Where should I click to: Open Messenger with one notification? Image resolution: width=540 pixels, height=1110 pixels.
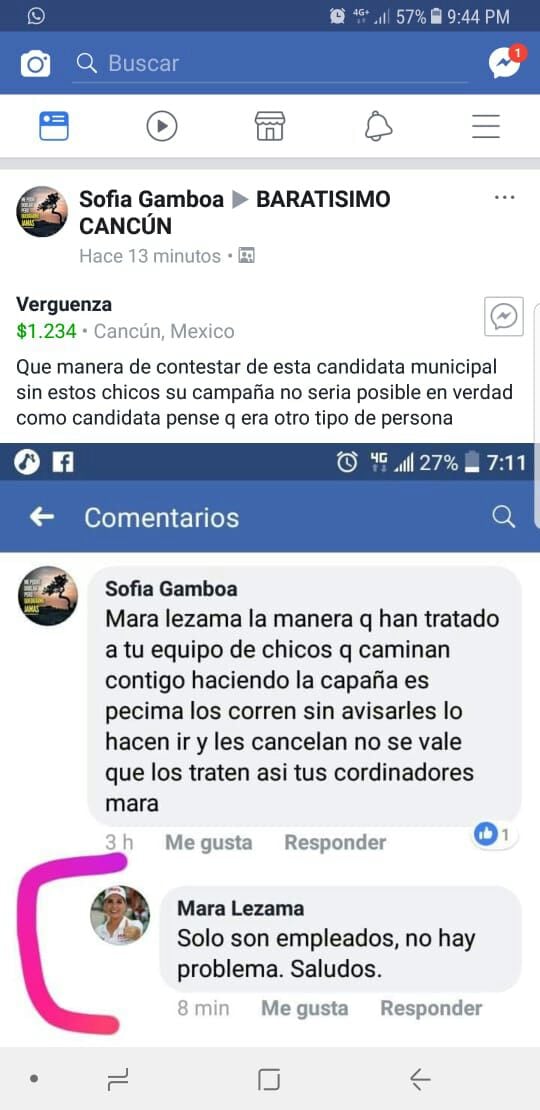[x=507, y=62]
